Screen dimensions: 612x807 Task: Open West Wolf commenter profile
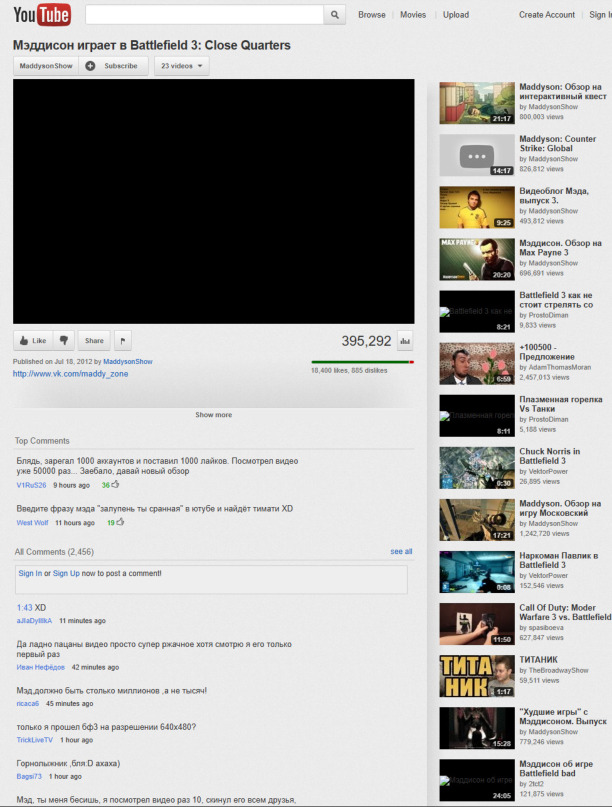(32, 522)
